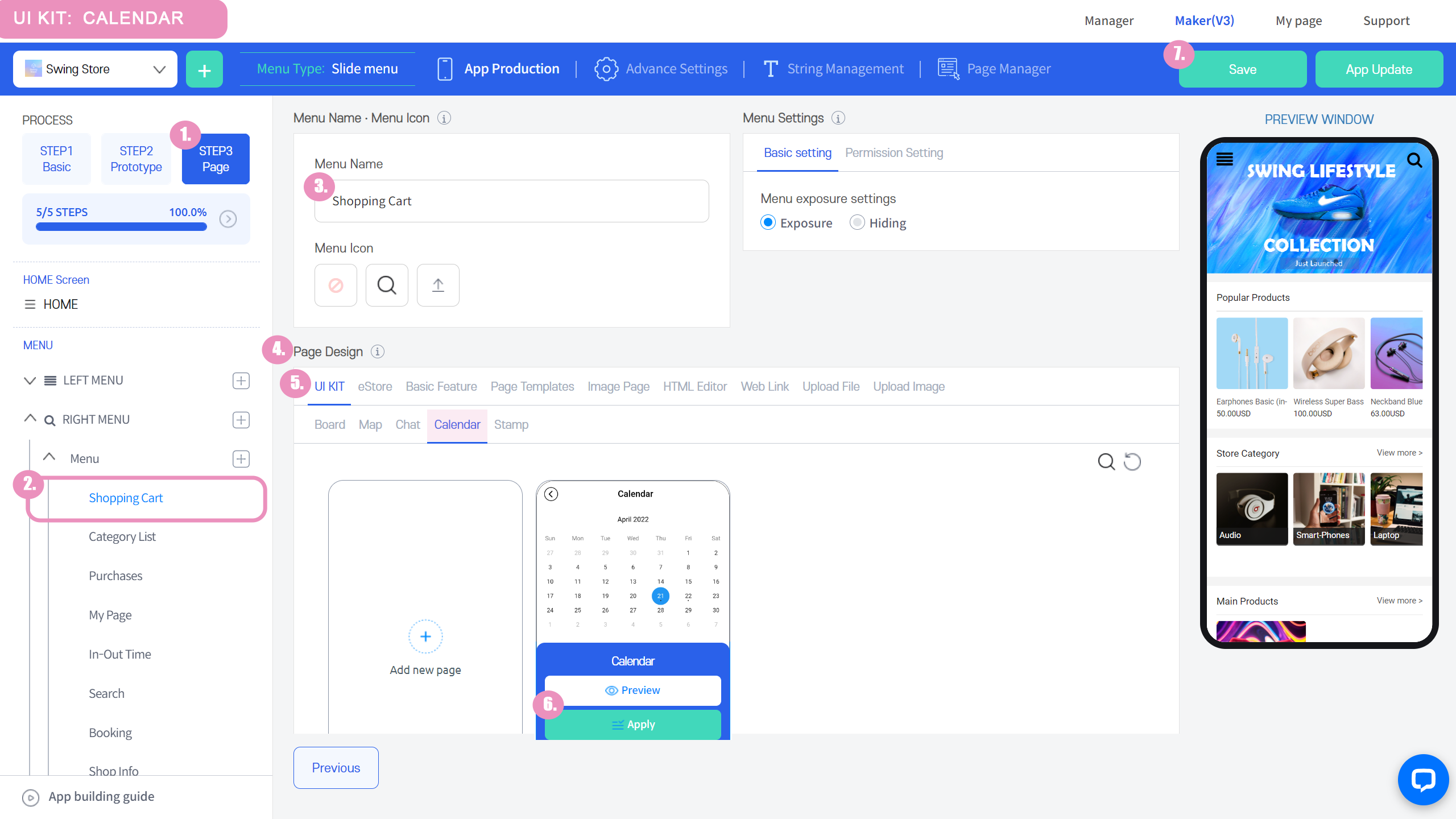Collapse the RIGHT MENU tree section
The image size is (1456, 819).
tap(30, 419)
